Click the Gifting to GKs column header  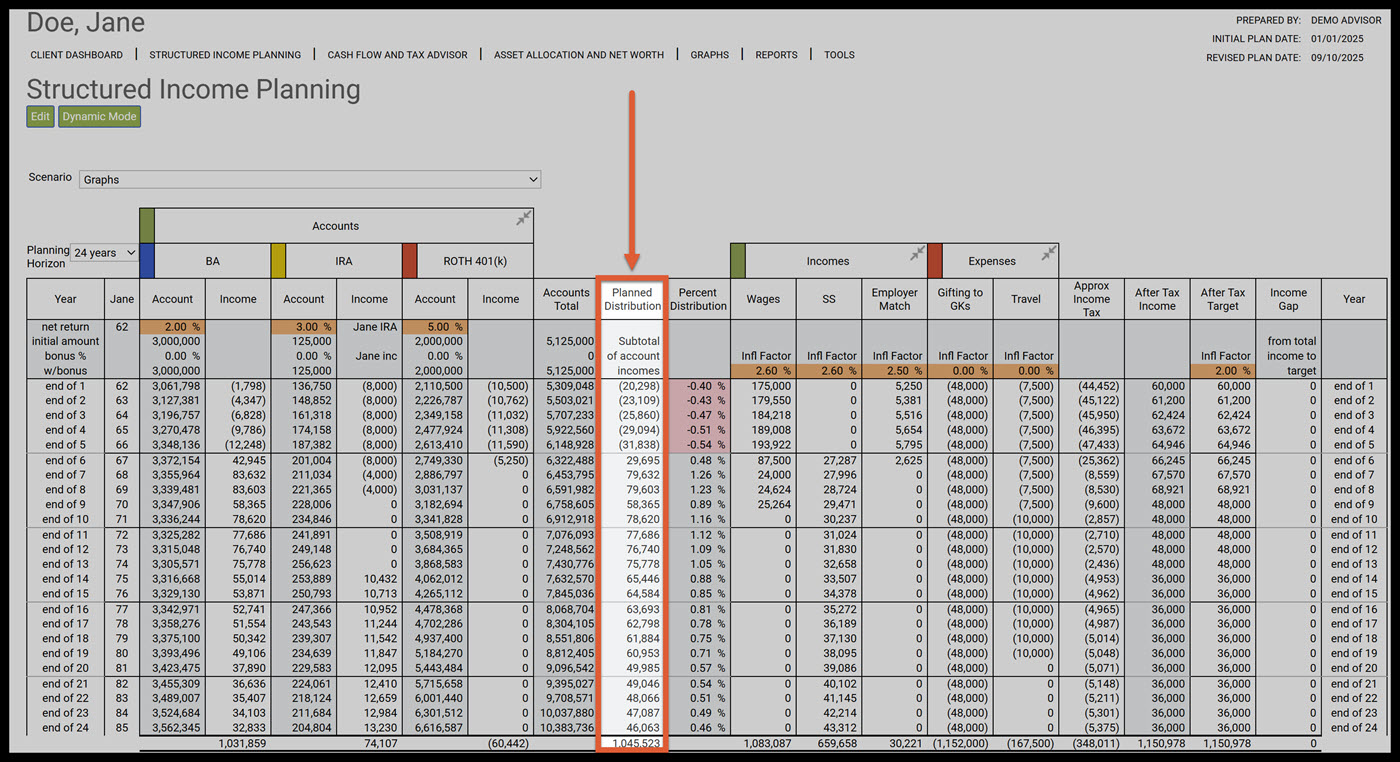tap(960, 299)
